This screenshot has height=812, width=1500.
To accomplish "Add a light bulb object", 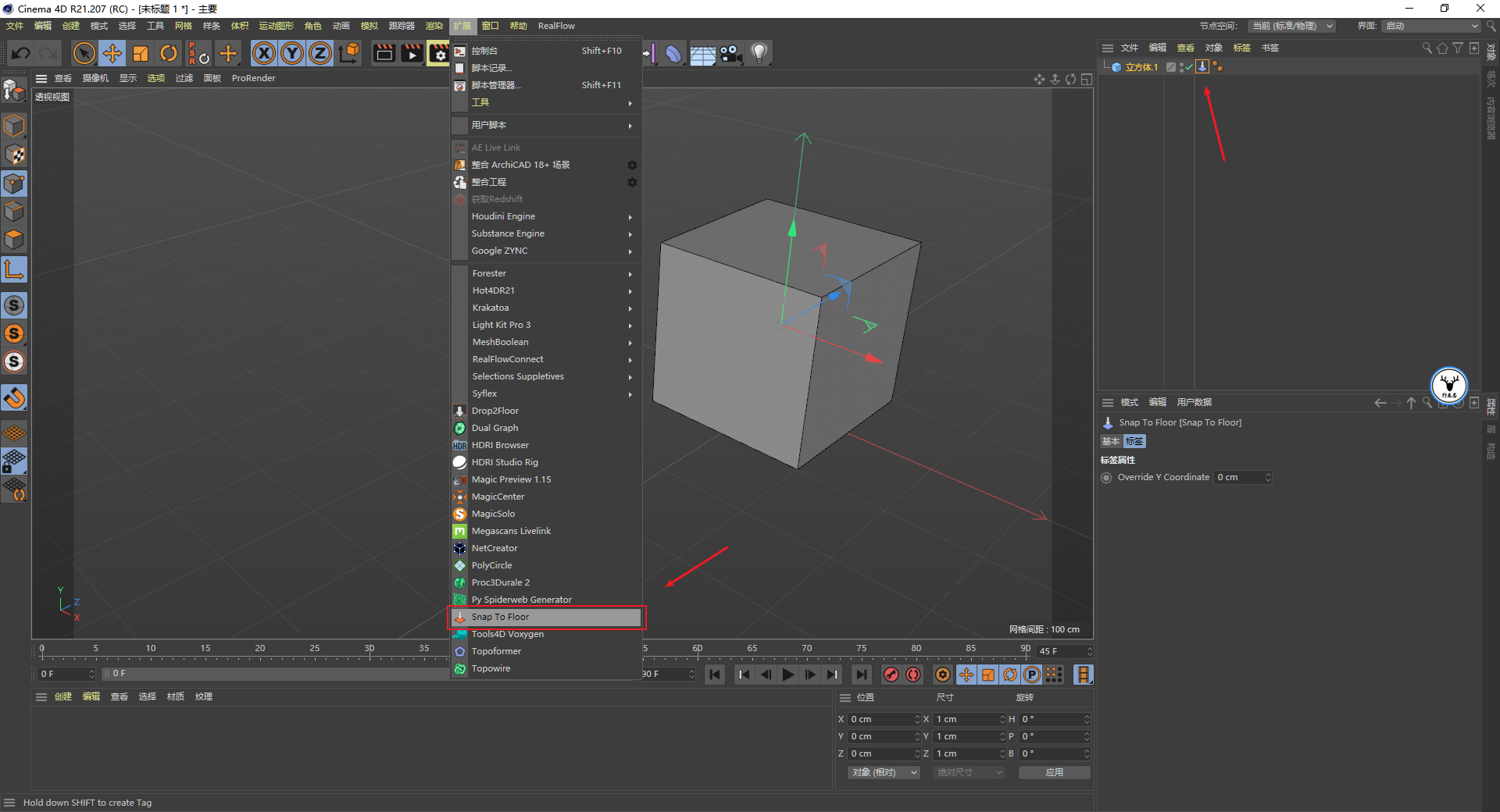I will 759,54.
